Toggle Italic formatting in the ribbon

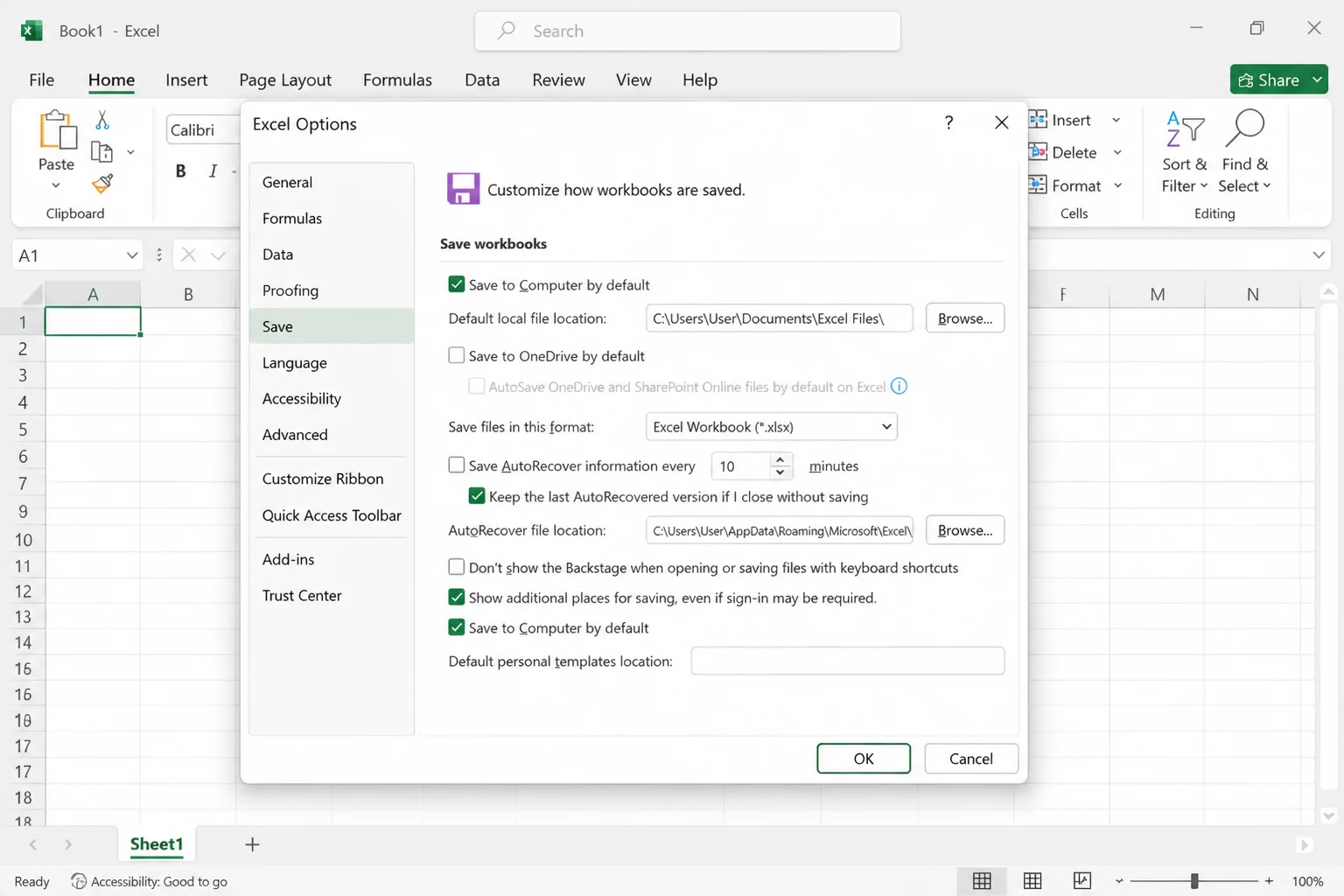tap(213, 171)
